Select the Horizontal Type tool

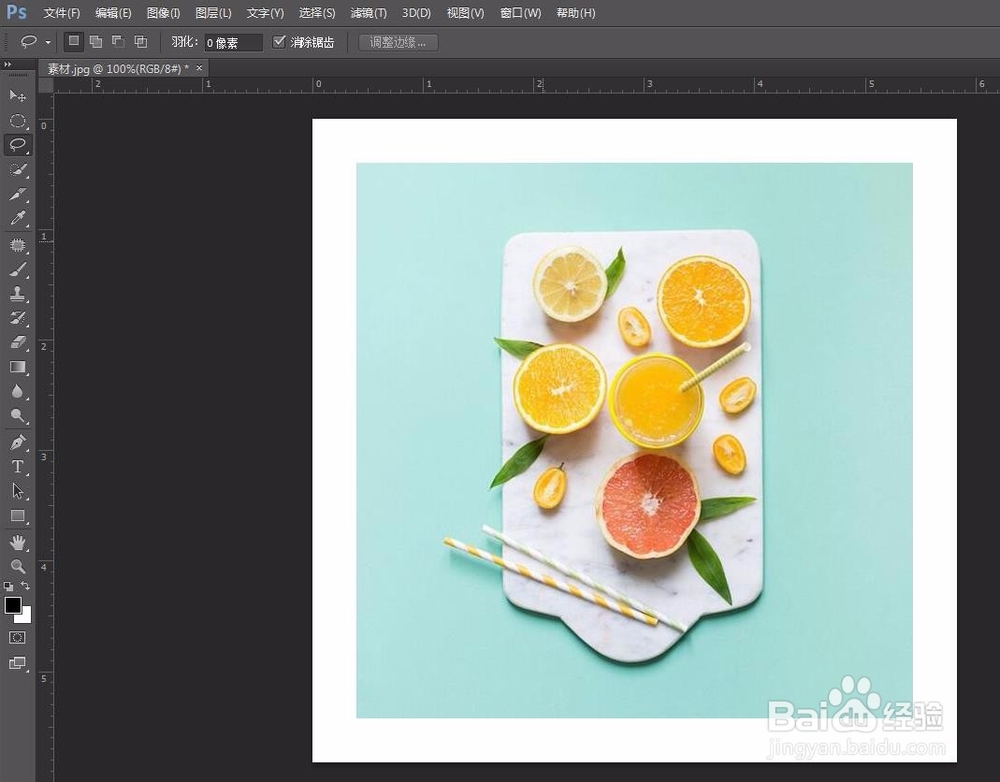click(17, 467)
